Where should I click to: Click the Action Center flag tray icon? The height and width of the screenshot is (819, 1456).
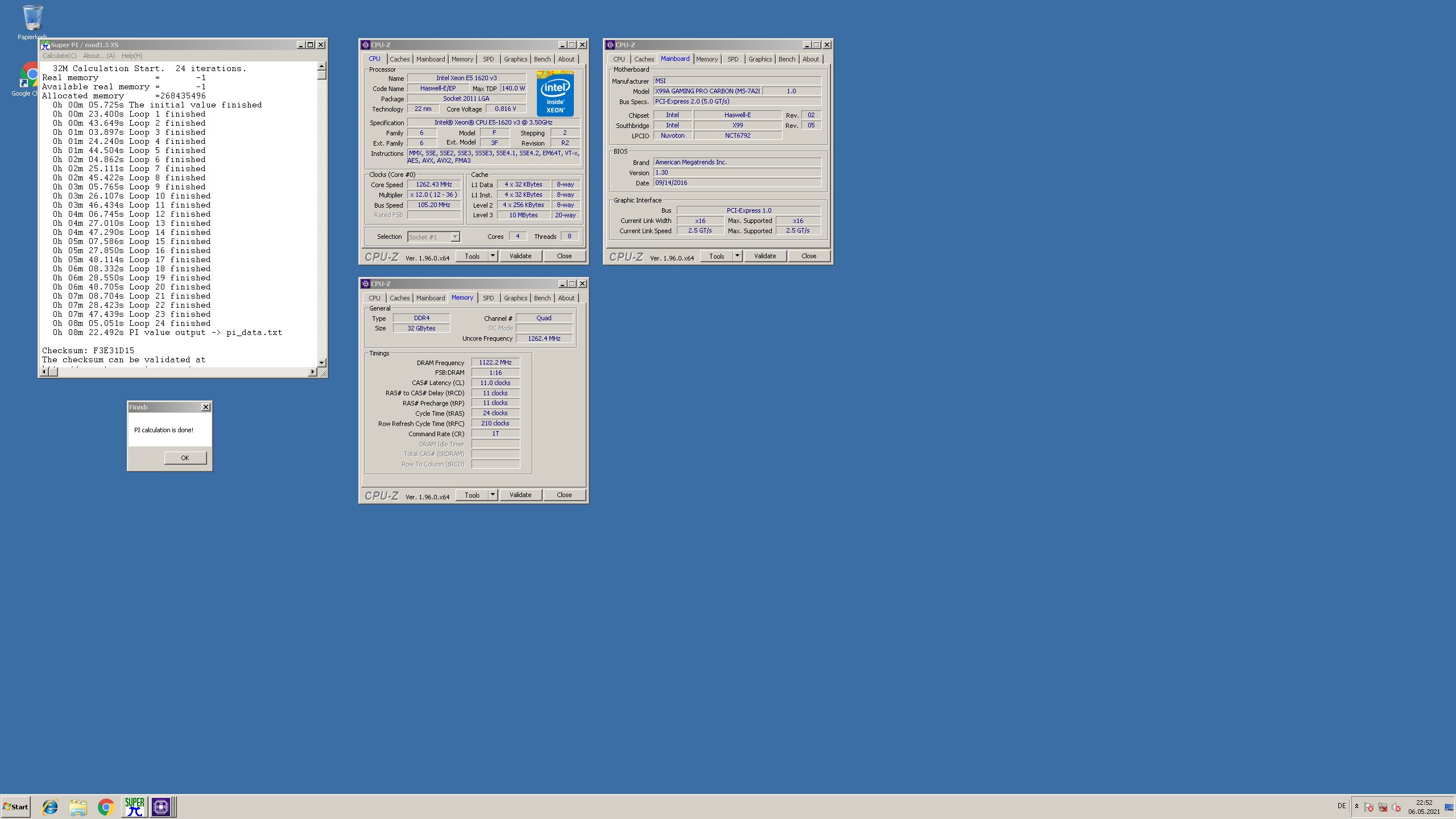tap(1369, 807)
